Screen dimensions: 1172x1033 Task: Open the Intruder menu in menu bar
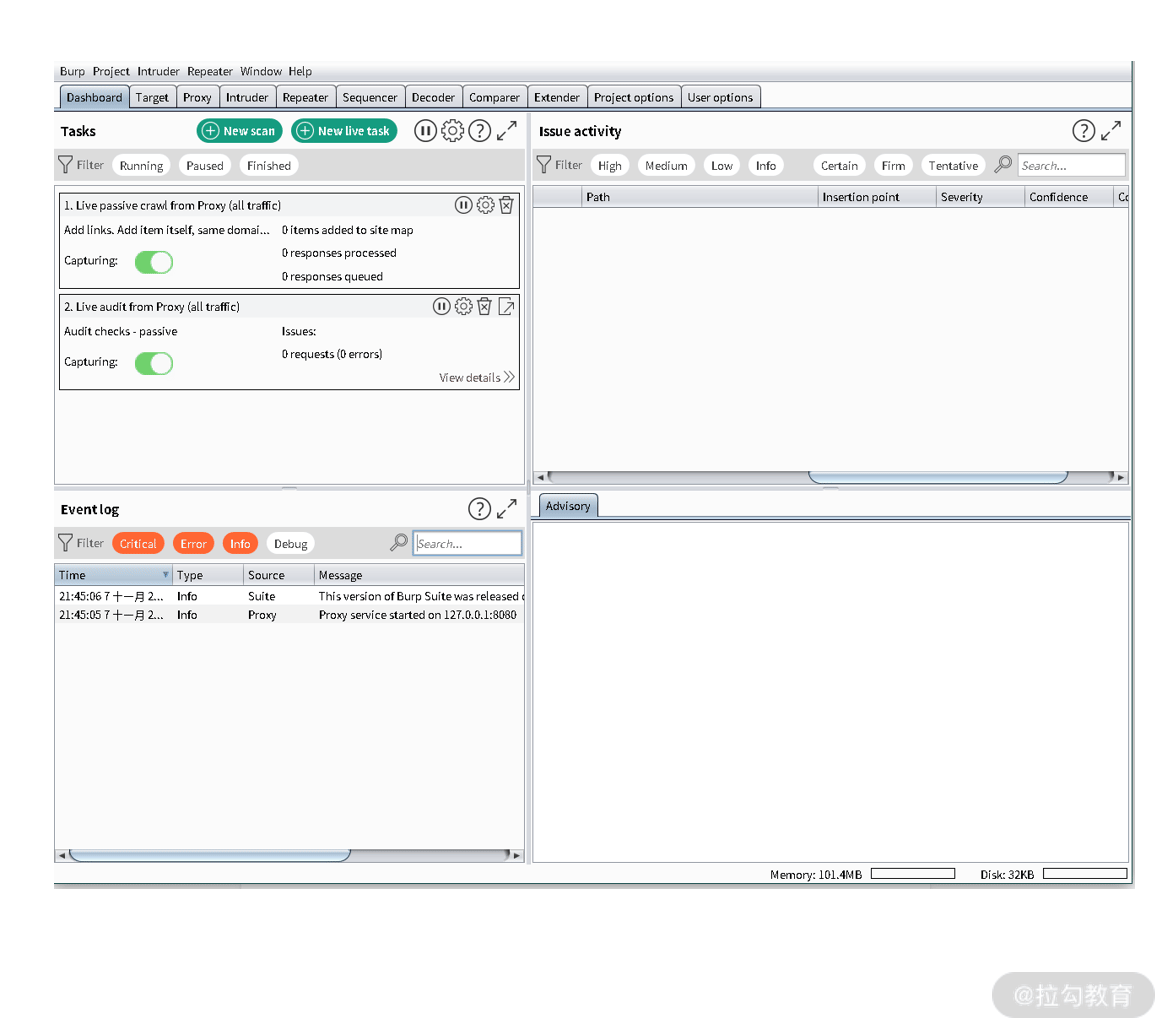[158, 71]
